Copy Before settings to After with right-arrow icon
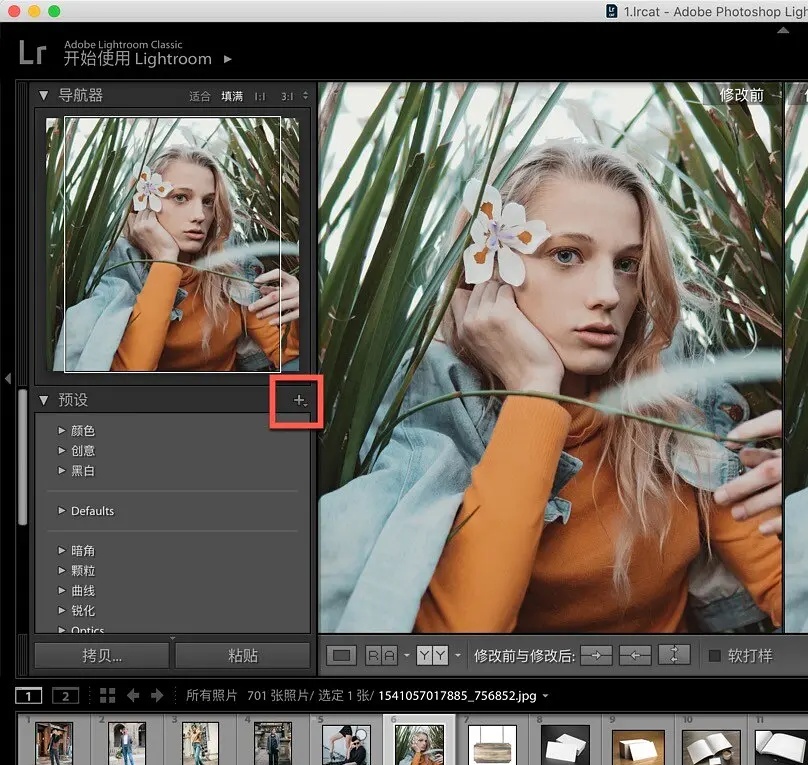Viewport: 808px width, 765px height. point(596,655)
